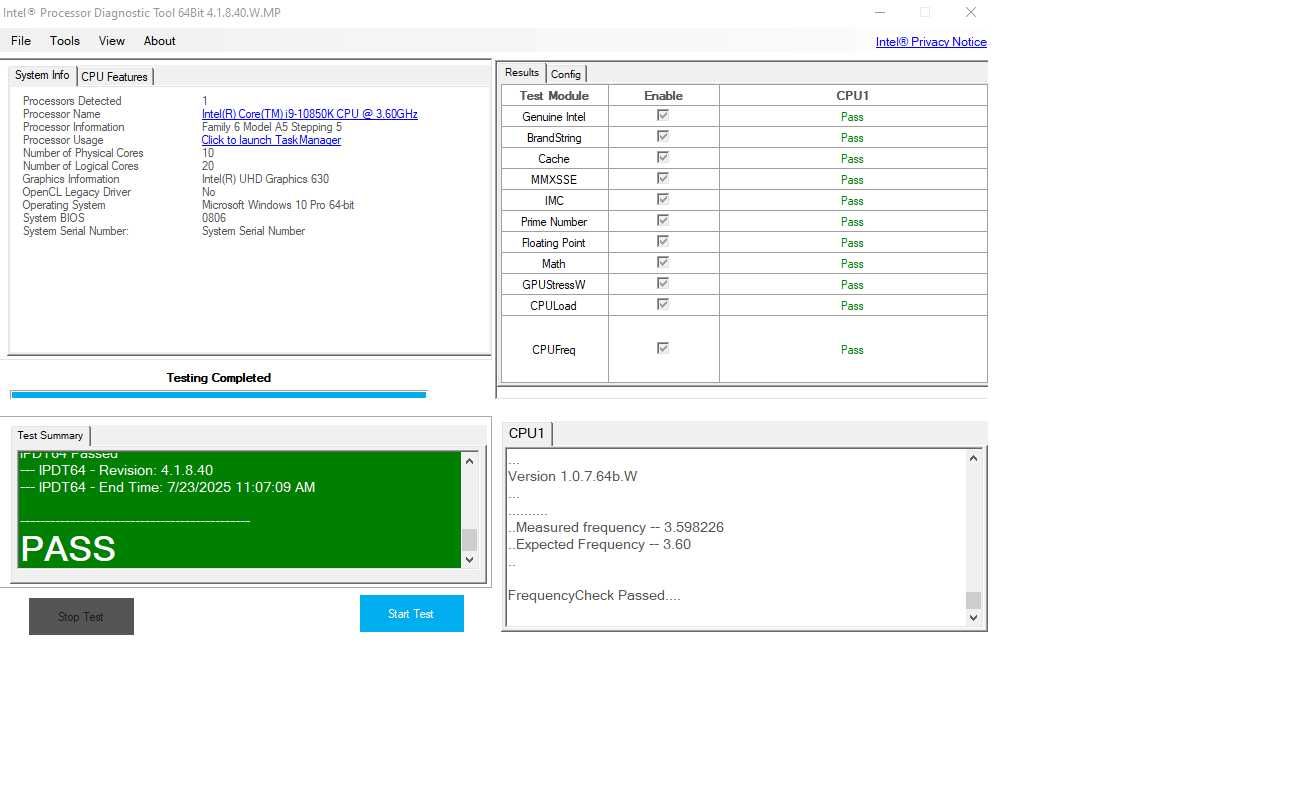Select the Prime Number test module cell
This screenshot has width=1292, height=791.
tap(554, 222)
